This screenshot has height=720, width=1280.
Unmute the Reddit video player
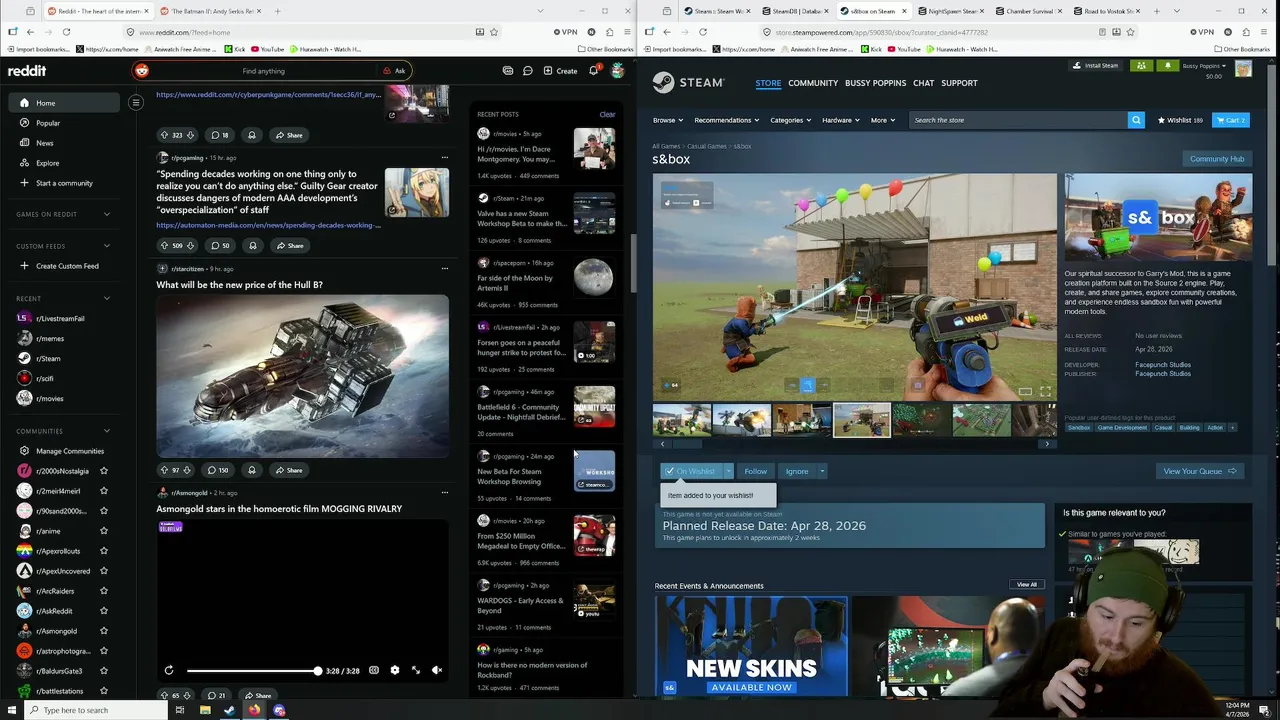pyautogui.click(x=437, y=670)
